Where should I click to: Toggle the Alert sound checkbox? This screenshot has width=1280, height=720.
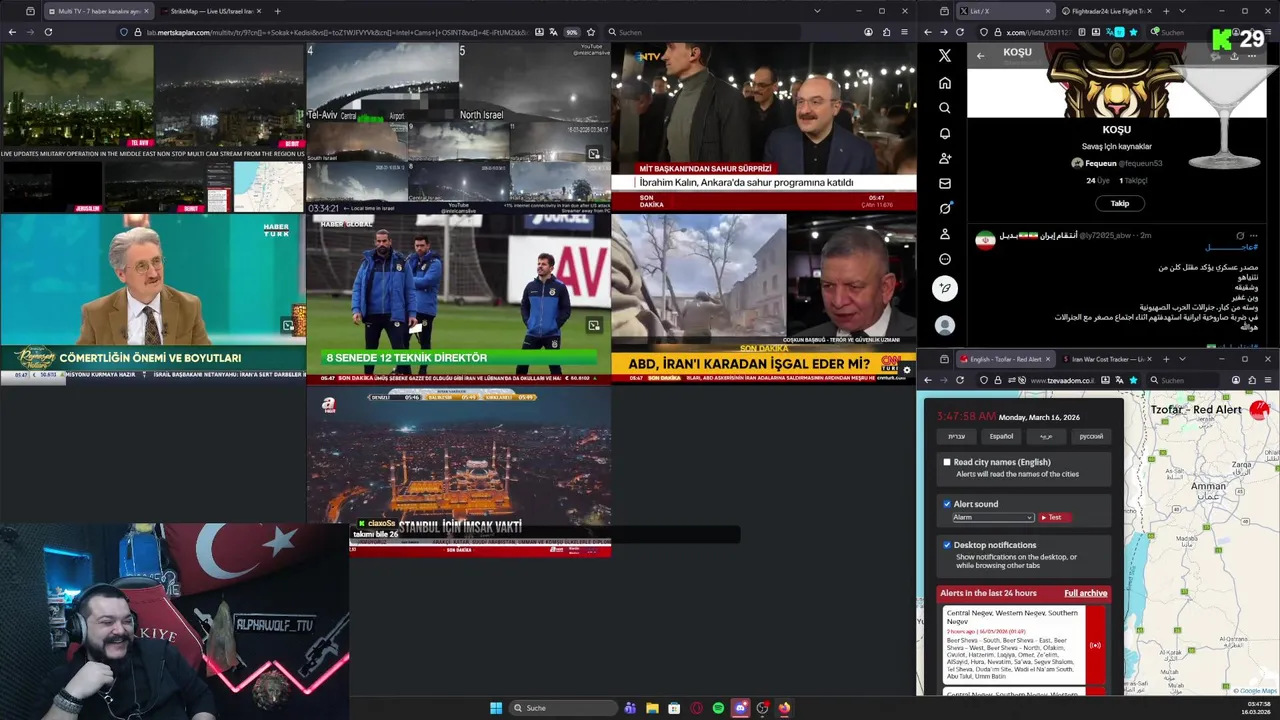tap(947, 504)
